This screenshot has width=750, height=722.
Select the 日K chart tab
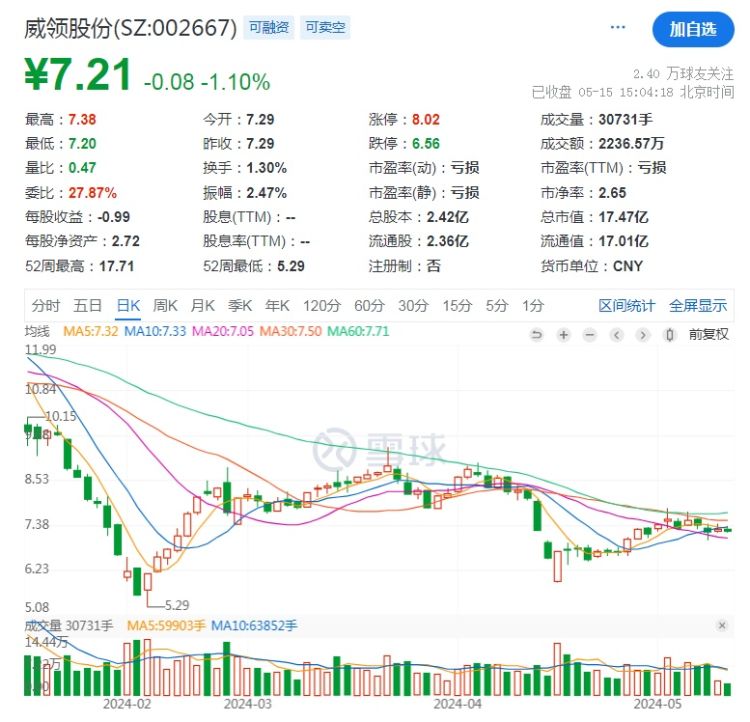(x=128, y=305)
